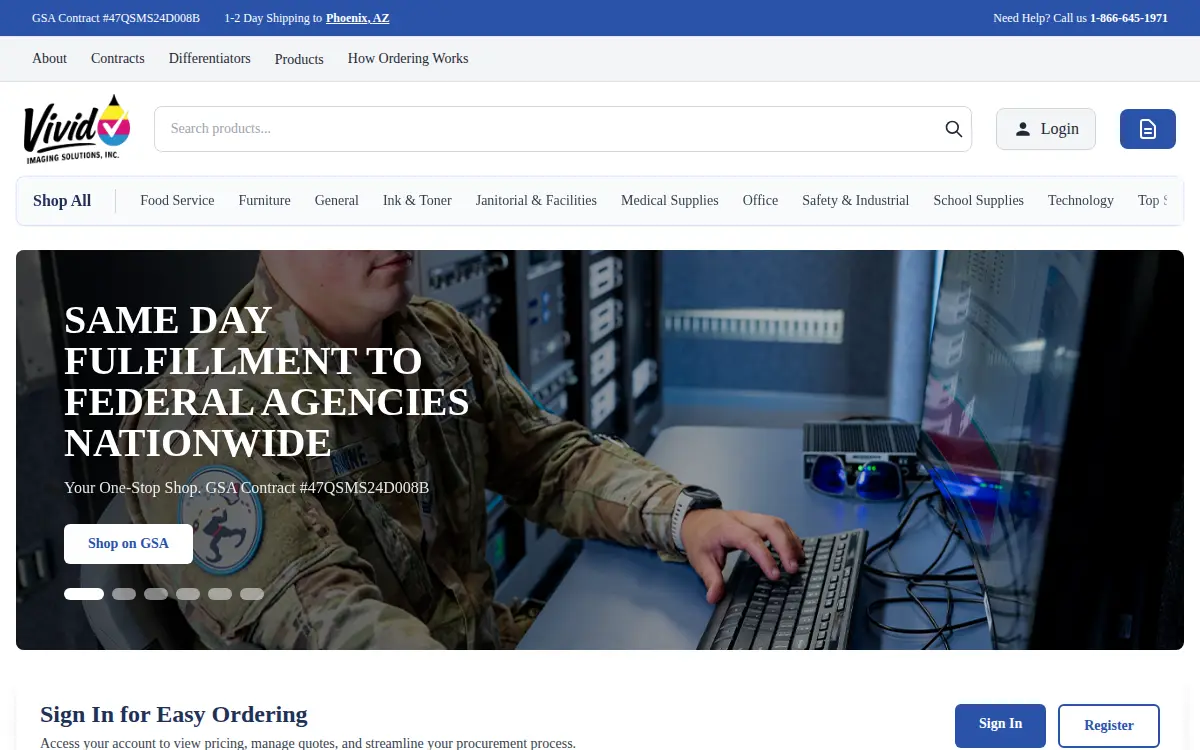This screenshot has height=750, width=1200.
Task: Select the fifth carousel slide indicator
Action: 220,594
